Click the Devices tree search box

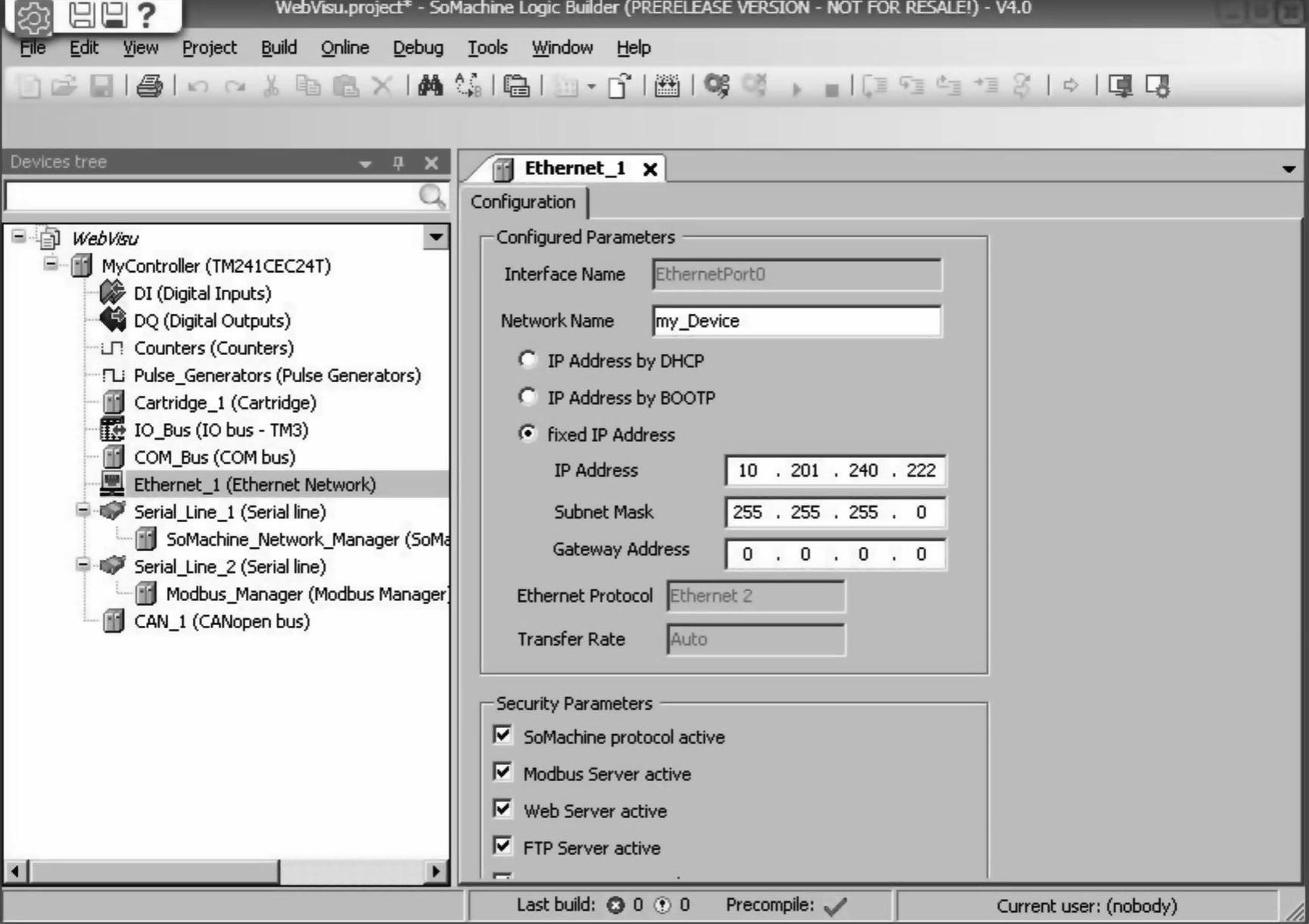pos(213,196)
